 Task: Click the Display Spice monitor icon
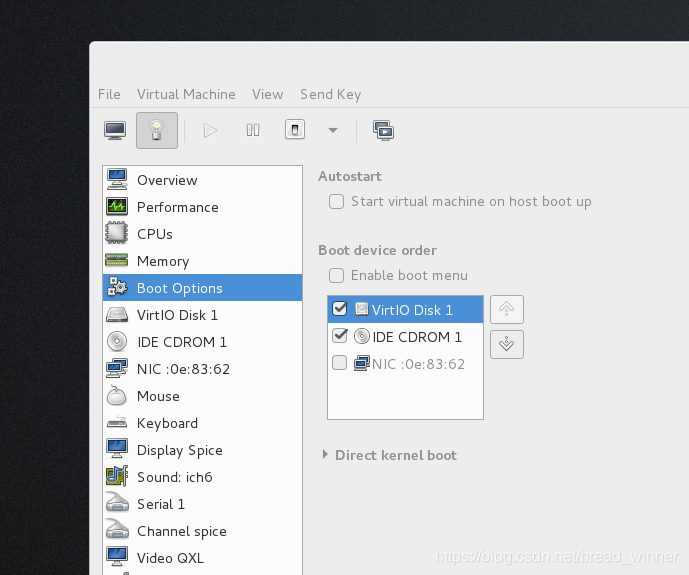(x=117, y=448)
